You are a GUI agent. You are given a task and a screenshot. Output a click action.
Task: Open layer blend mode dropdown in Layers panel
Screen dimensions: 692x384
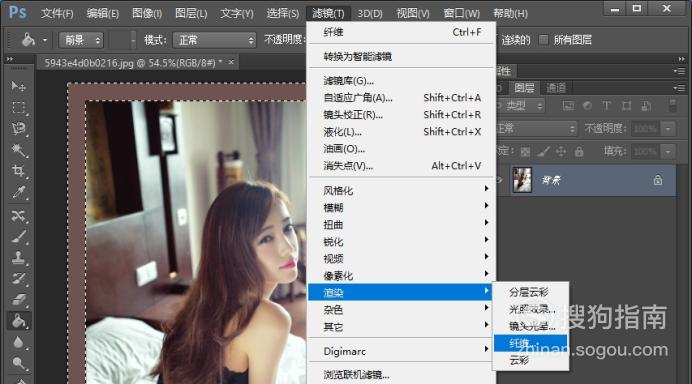(536, 128)
